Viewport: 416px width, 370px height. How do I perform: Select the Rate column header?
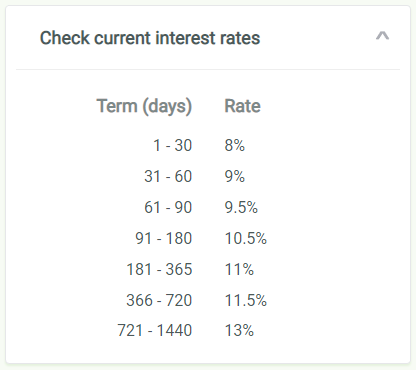242,106
